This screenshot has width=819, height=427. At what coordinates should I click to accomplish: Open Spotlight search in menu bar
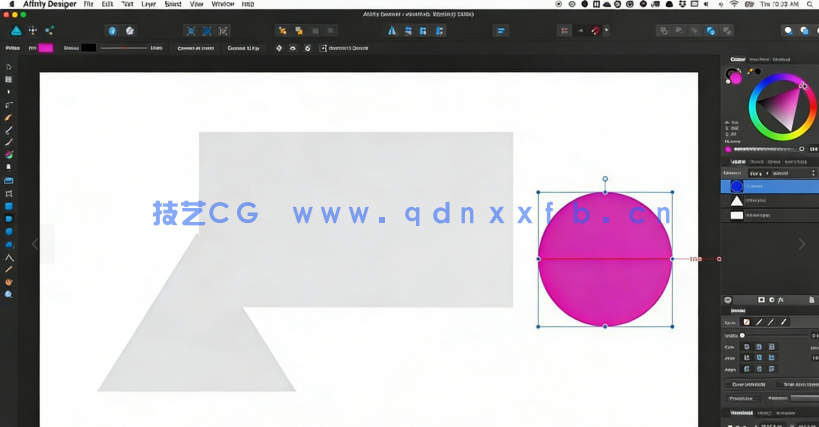tap(811, 4)
